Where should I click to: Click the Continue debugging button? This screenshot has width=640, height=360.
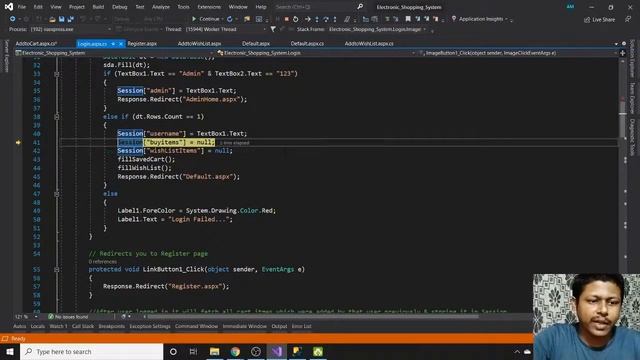pyautogui.click(x=206, y=19)
